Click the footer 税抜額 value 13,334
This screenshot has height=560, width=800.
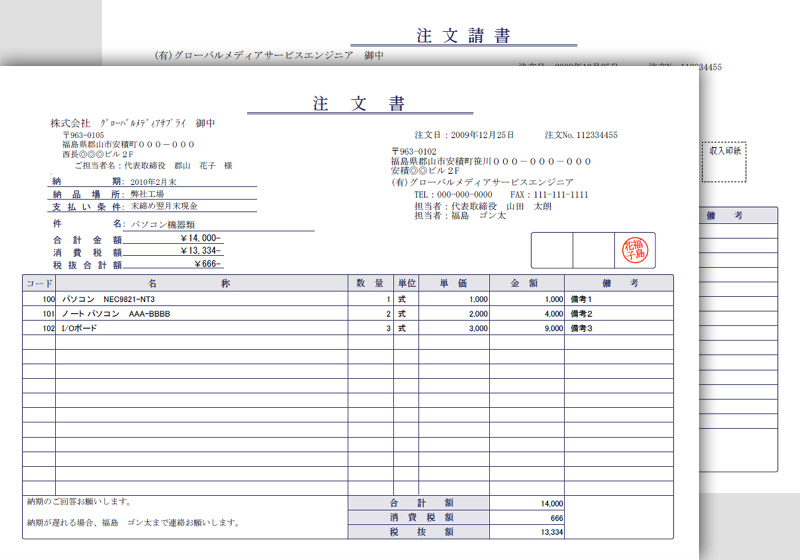(552, 532)
